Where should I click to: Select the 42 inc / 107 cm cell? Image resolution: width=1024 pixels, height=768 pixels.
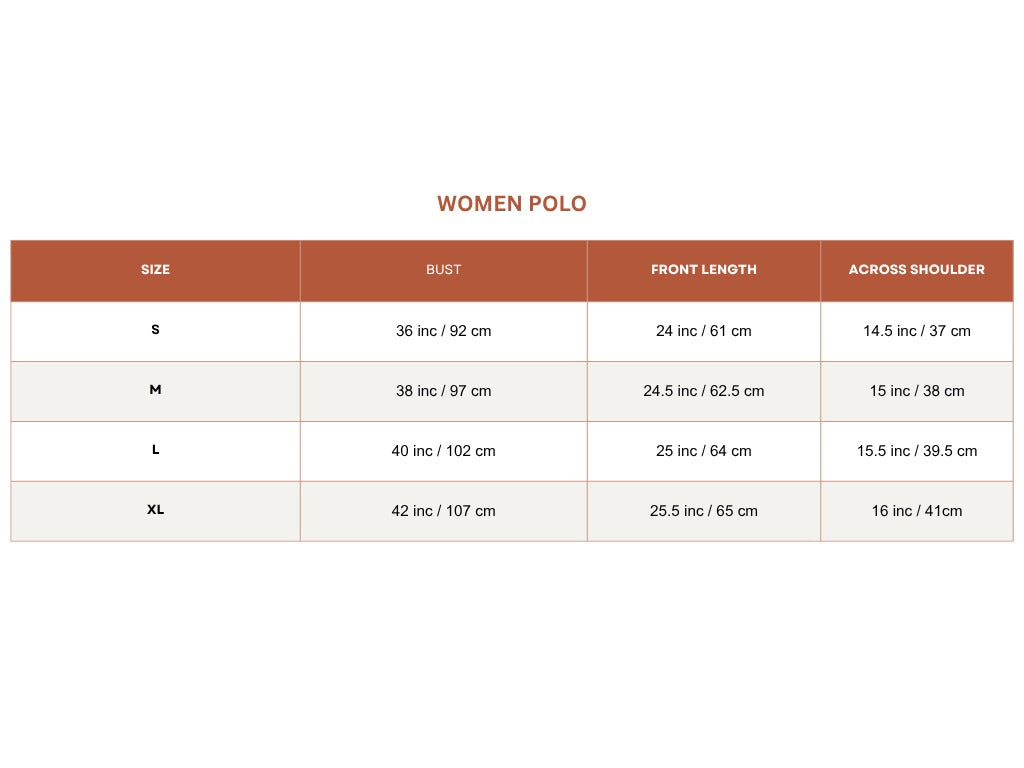(443, 511)
